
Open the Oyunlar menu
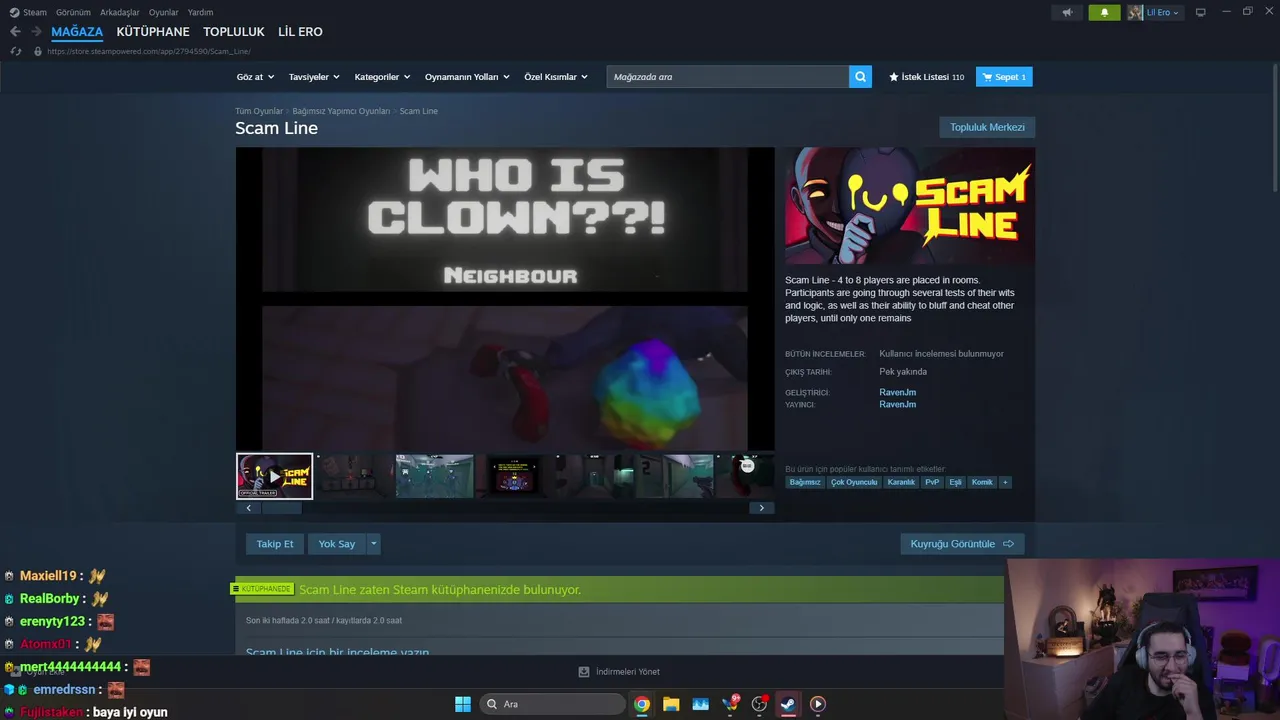[x=164, y=12]
